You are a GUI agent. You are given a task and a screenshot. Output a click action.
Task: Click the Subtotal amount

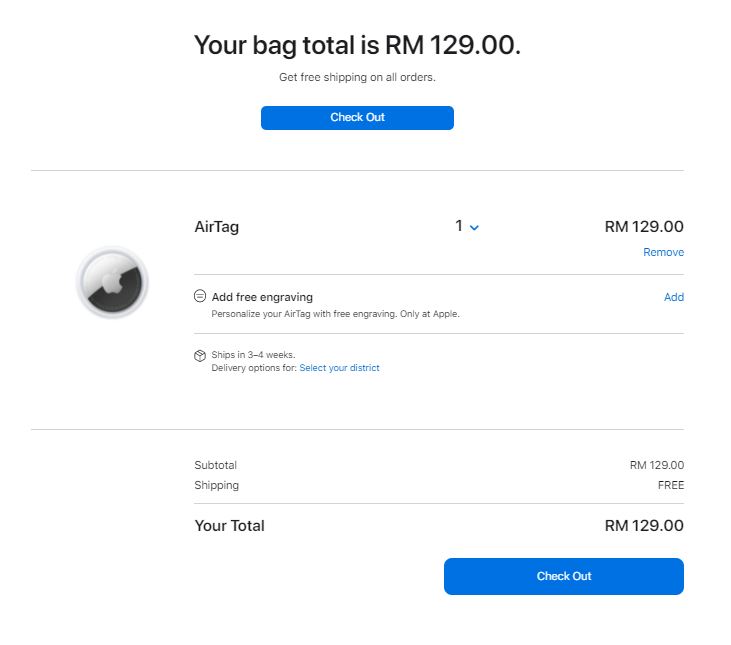point(656,465)
